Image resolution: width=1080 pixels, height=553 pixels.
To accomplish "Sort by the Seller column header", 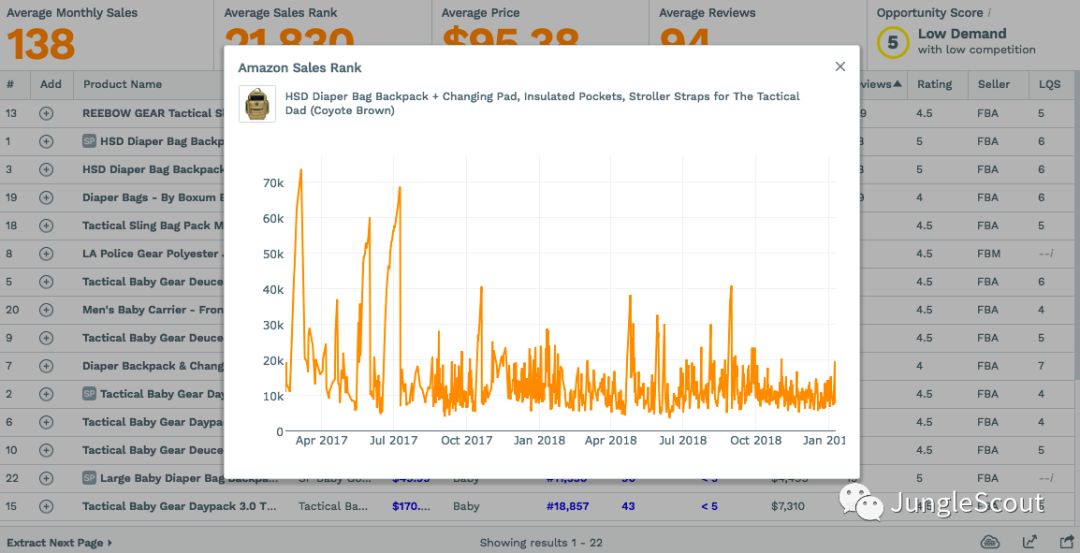I will click(x=994, y=84).
